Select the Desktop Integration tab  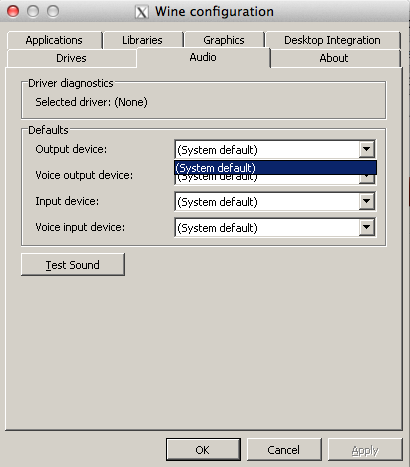click(332, 40)
